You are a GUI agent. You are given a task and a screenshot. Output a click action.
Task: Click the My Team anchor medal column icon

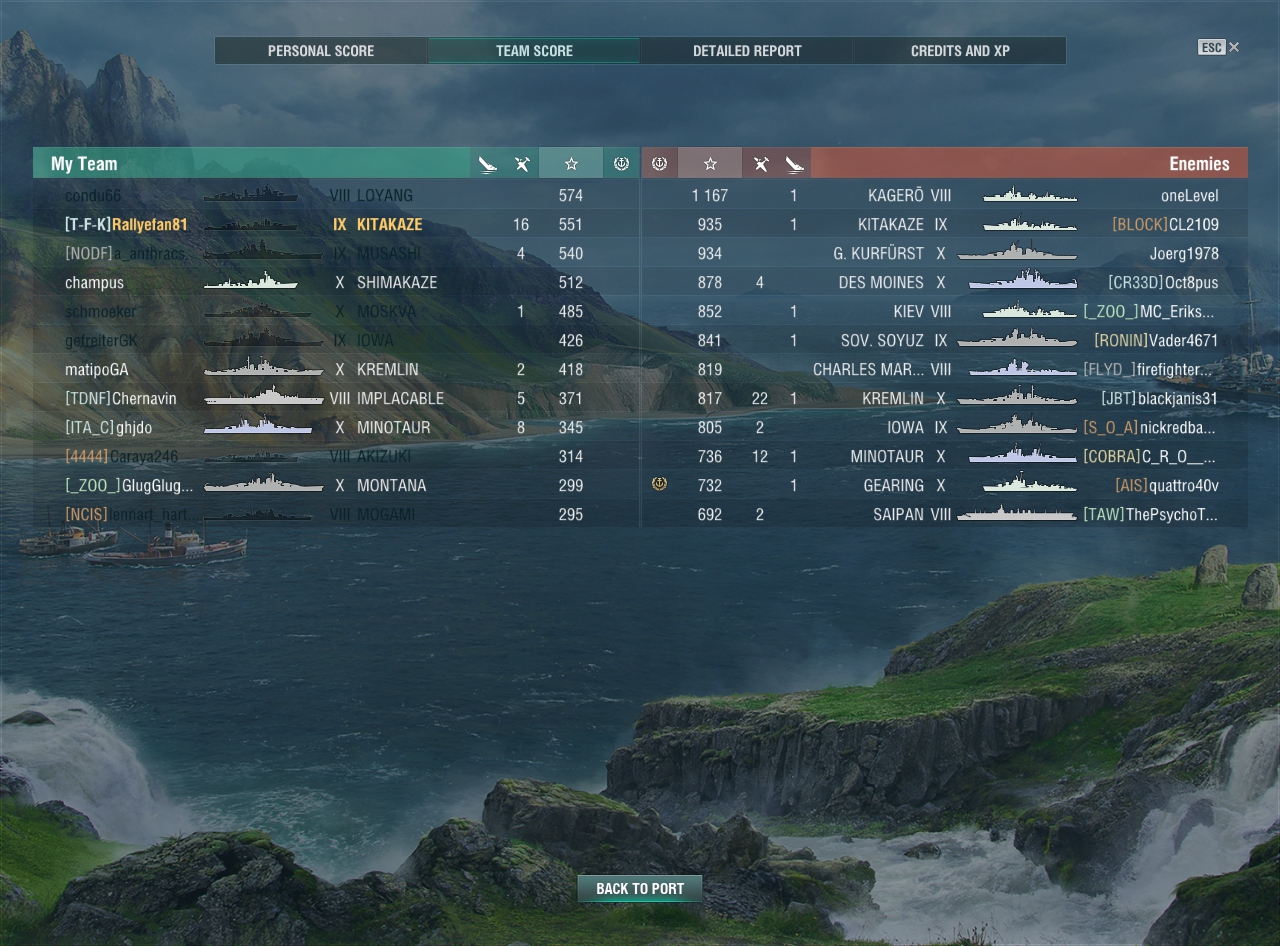[x=621, y=164]
